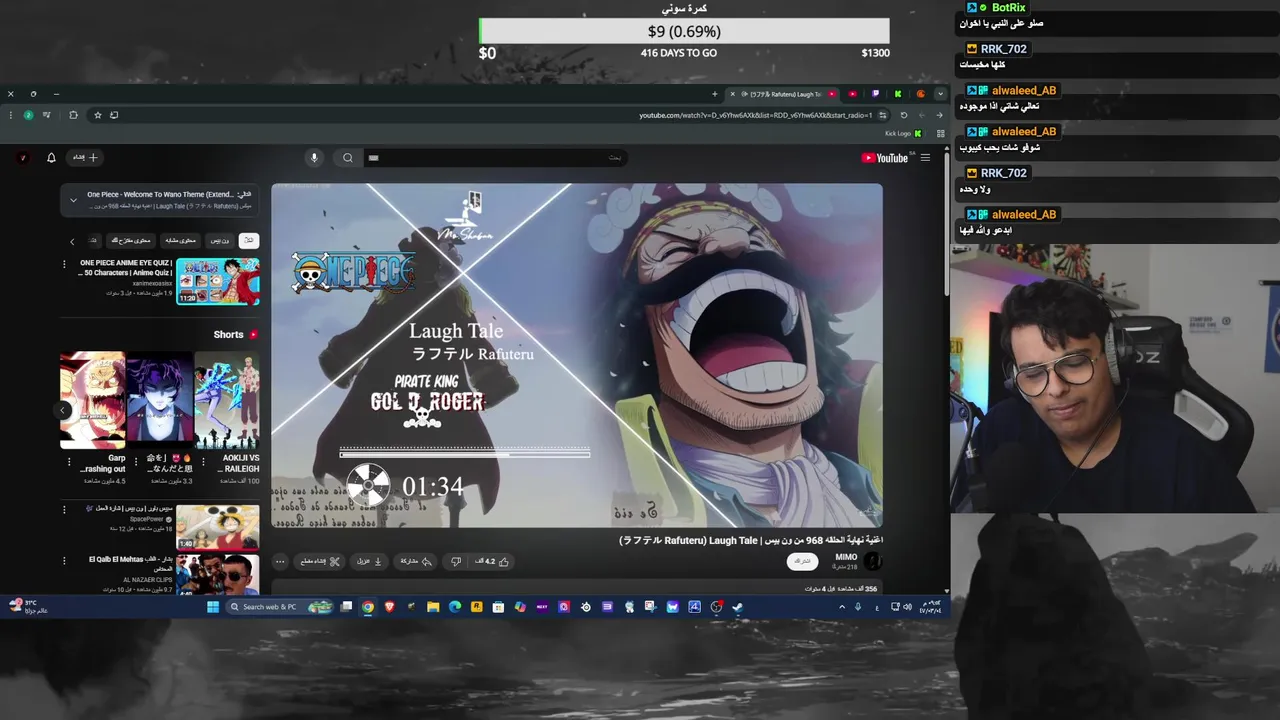Image resolution: width=1280 pixels, height=720 pixels.
Task: Like the Laugh Tale video (4.2K)
Action: [492, 562]
